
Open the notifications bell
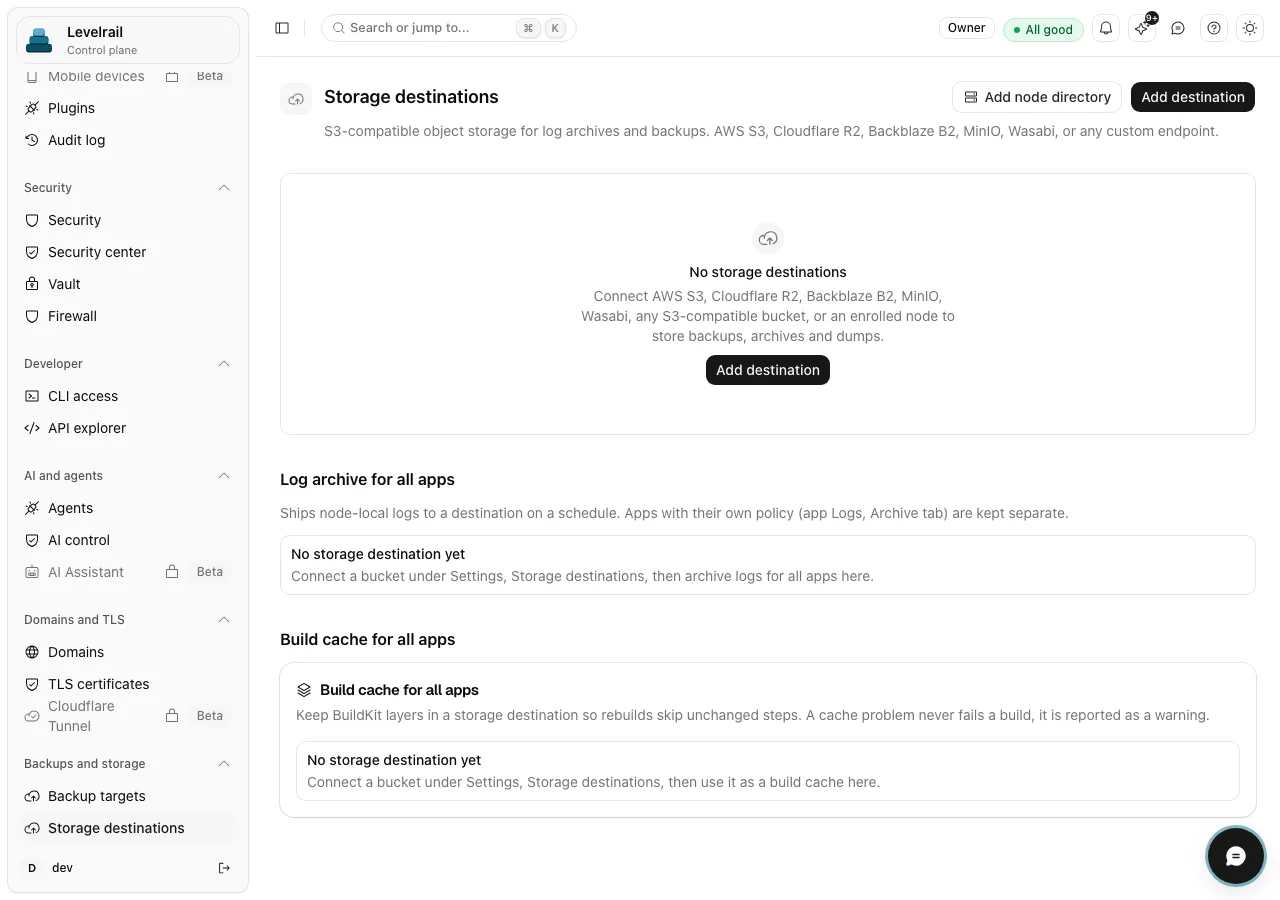tap(1106, 28)
